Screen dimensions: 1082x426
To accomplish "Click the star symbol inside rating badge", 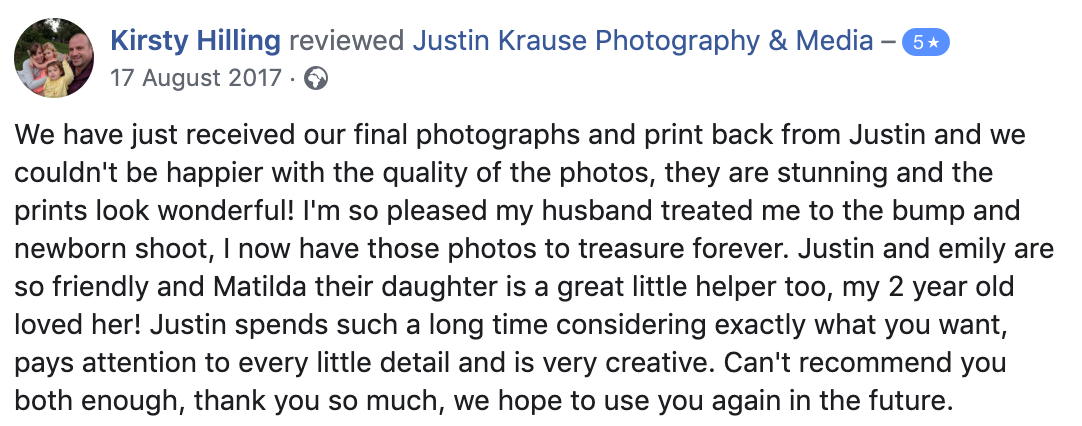I will tap(934, 43).
